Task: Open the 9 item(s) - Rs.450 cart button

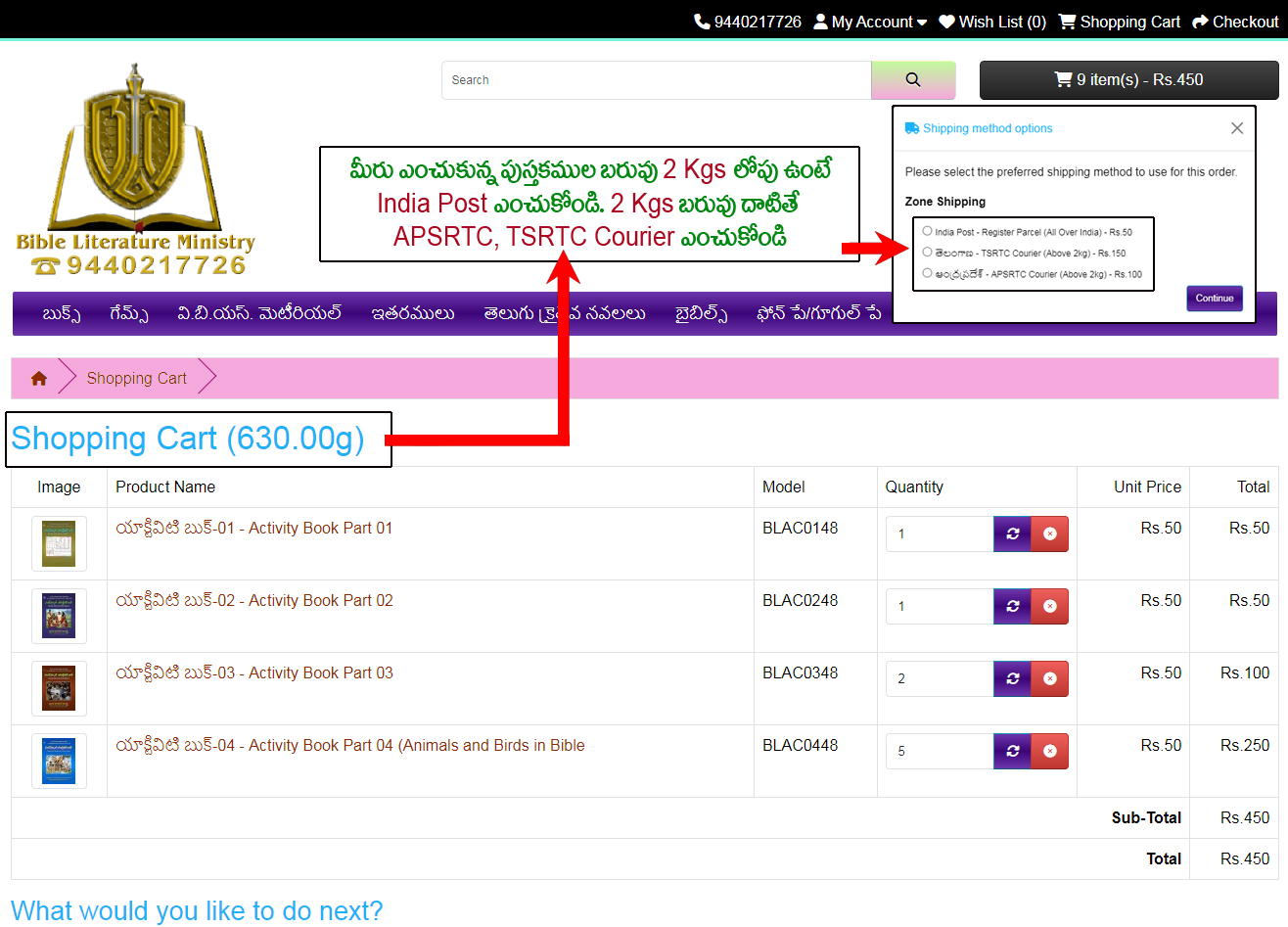Action: (x=1128, y=80)
